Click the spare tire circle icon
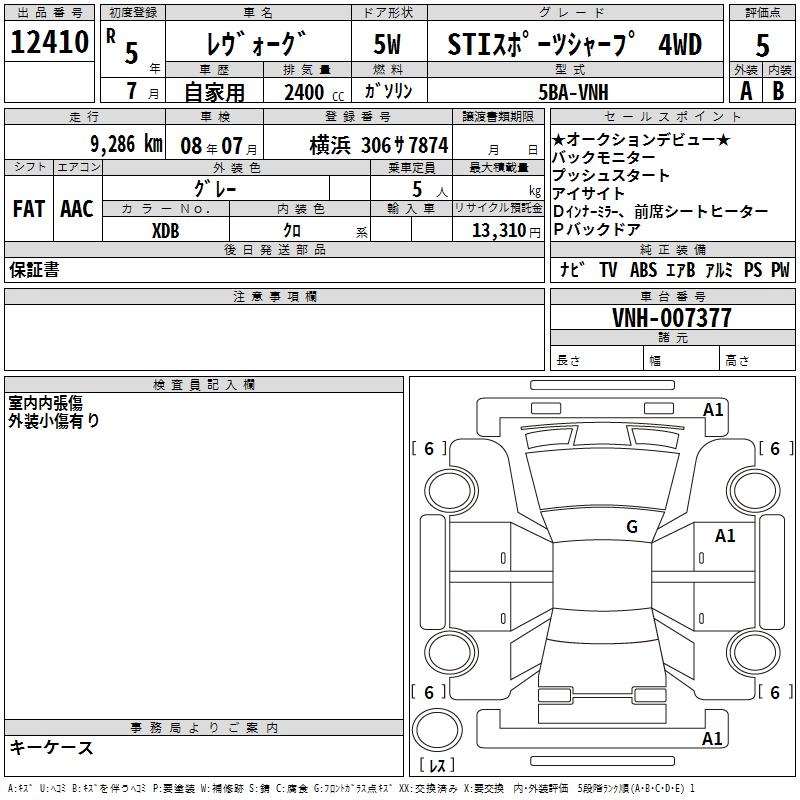The height and width of the screenshot is (800, 800). point(437,729)
